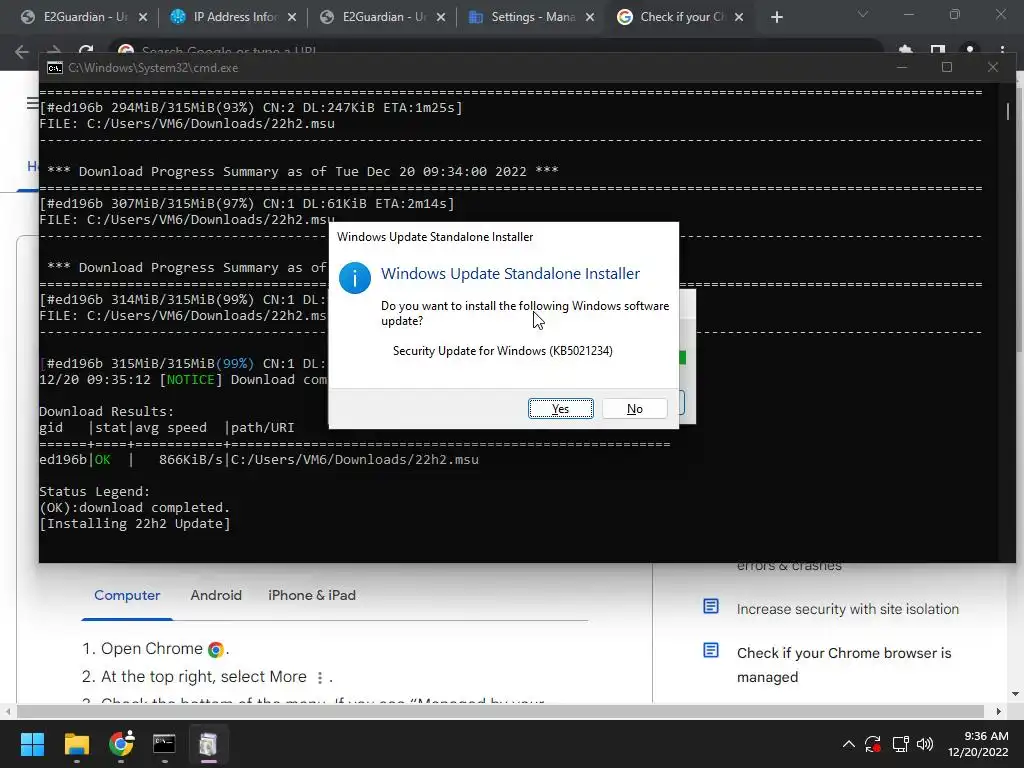The width and height of the screenshot is (1024, 768).
Task: Click green NOTICE text in cmd output
Action: (x=191, y=379)
